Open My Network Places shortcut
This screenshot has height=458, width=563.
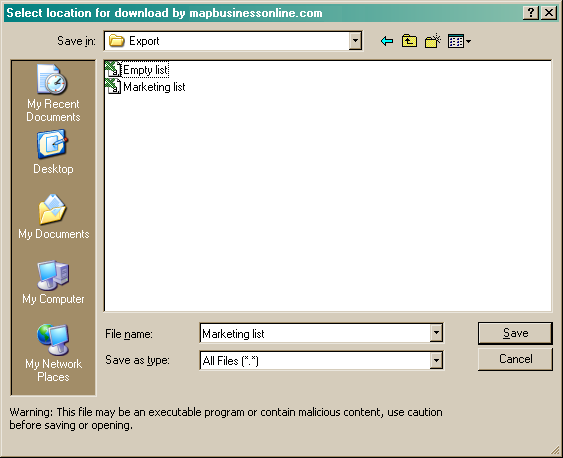53,353
